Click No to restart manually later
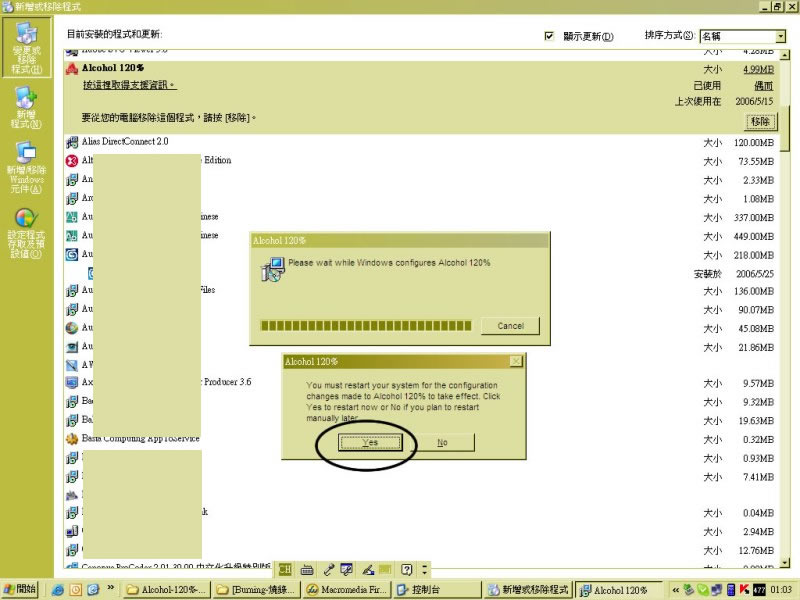The width and height of the screenshot is (800, 600). pos(442,442)
